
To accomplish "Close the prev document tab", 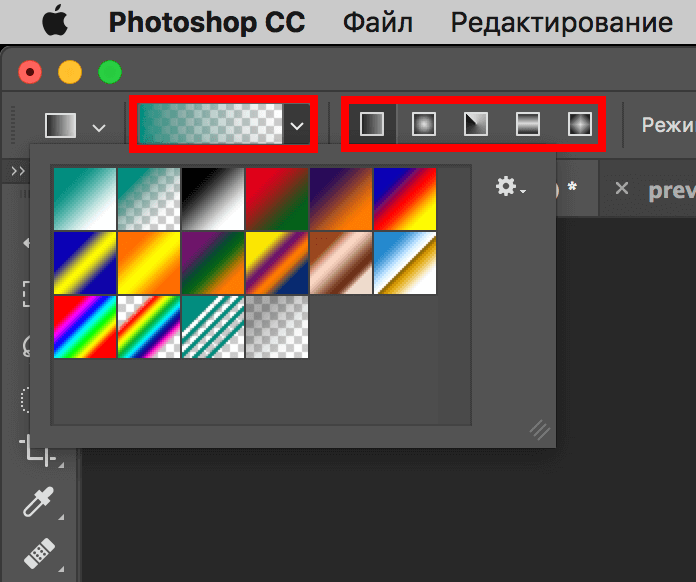I will [622, 189].
